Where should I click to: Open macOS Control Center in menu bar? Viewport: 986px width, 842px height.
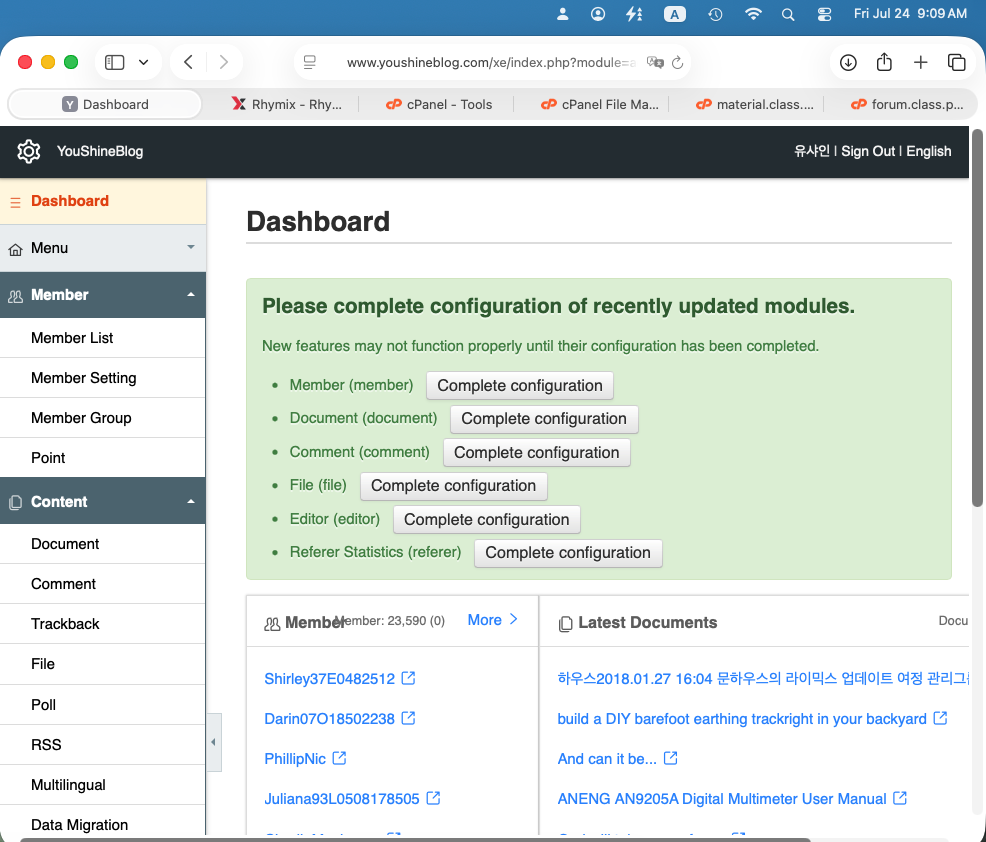824,14
